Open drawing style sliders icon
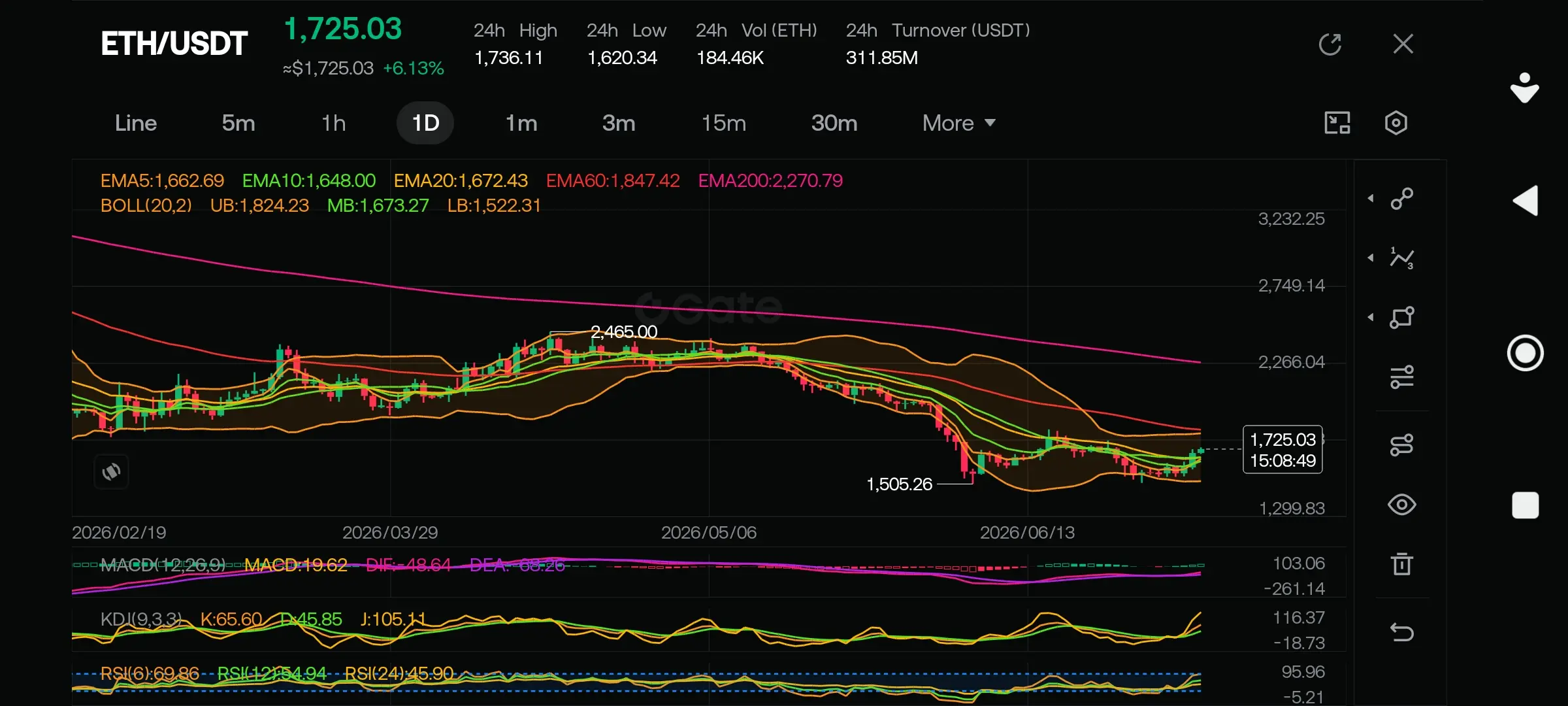 click(x=1401, y=377)
